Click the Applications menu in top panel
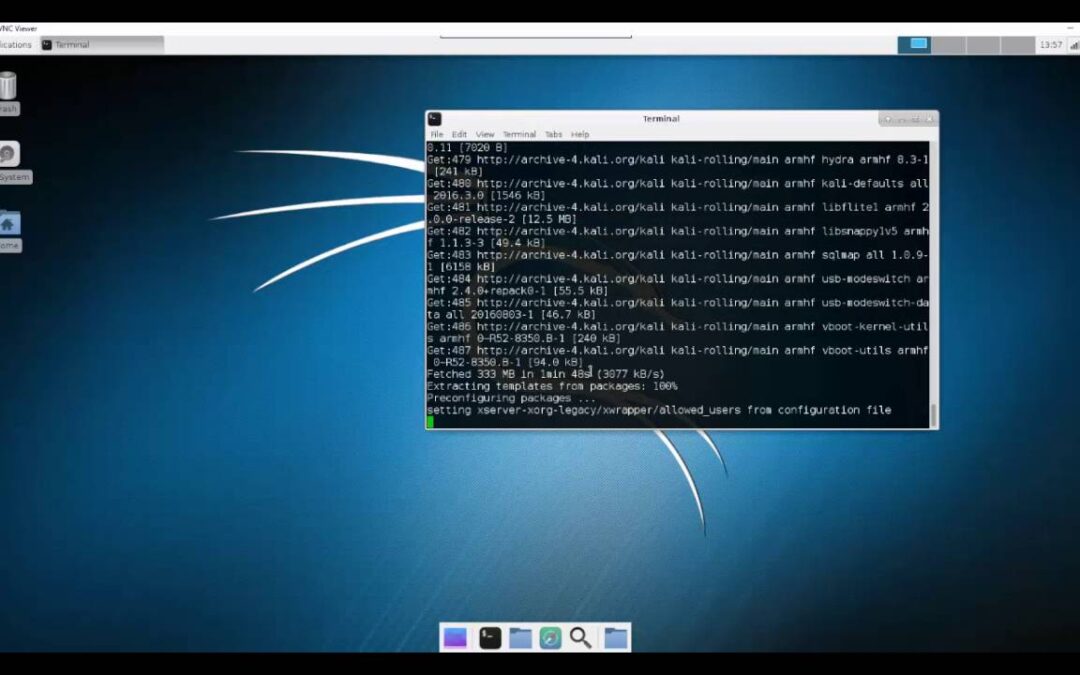This screenshot has width=1080, height=675. (x=15, y=45)
